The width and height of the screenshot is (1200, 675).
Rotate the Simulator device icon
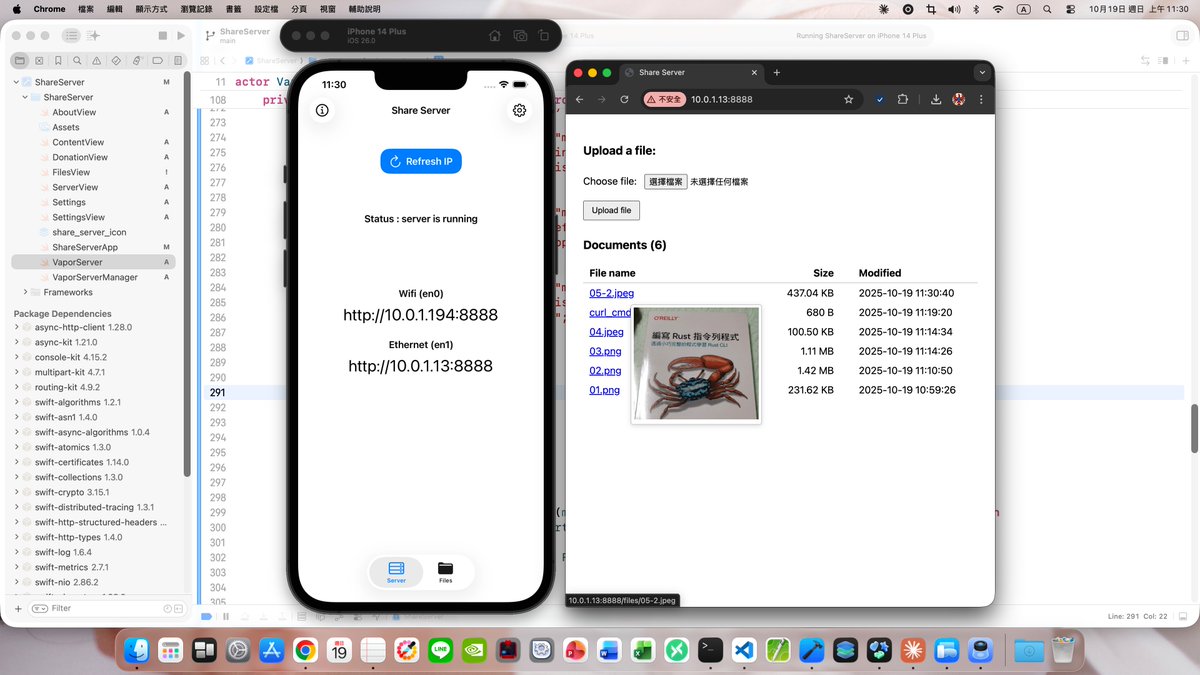point(546,35)
